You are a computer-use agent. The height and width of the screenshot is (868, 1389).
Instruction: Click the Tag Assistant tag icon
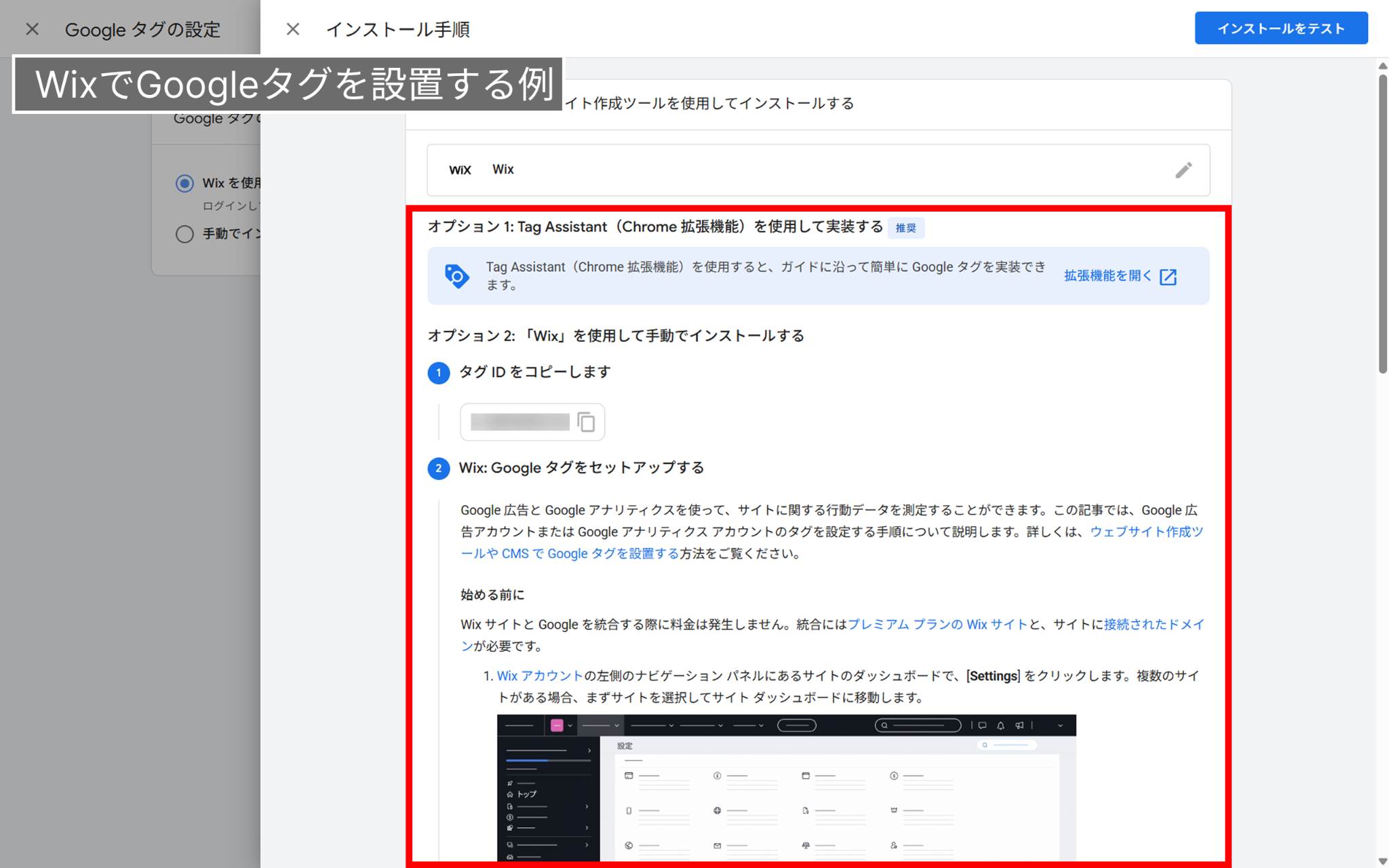pos(456,276)
